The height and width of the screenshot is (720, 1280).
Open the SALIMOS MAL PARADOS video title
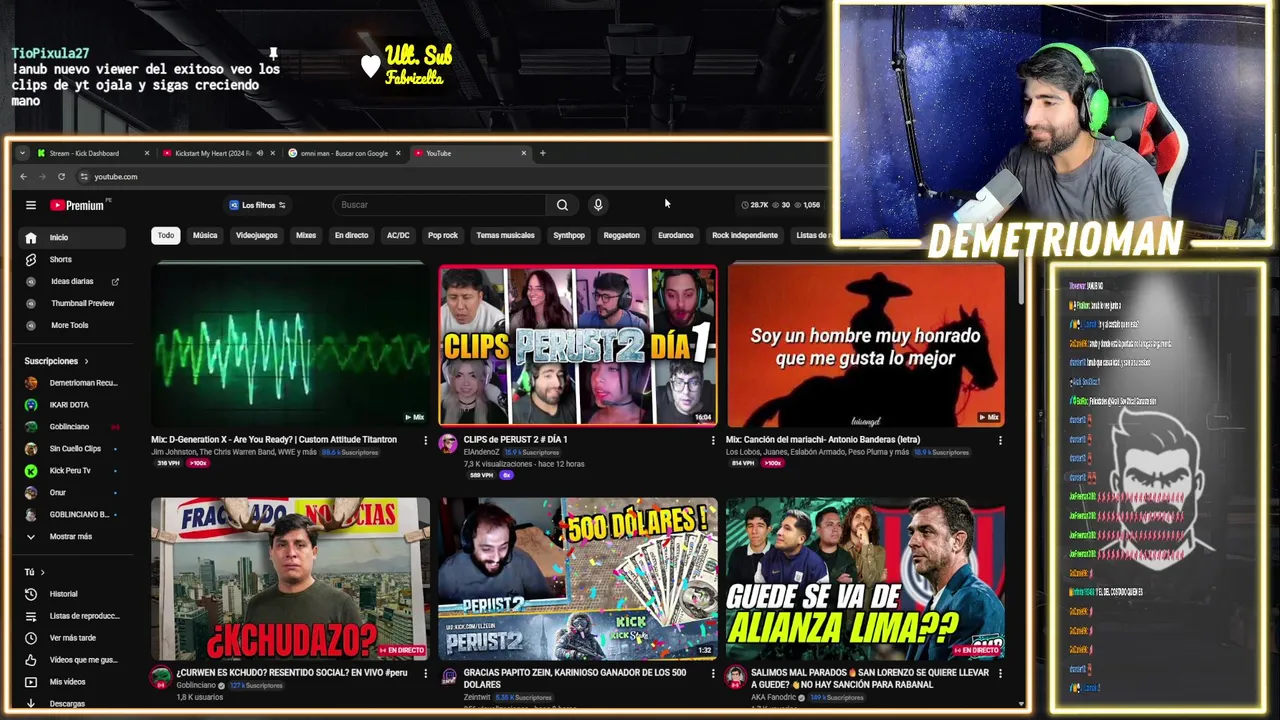coord(870,679)
